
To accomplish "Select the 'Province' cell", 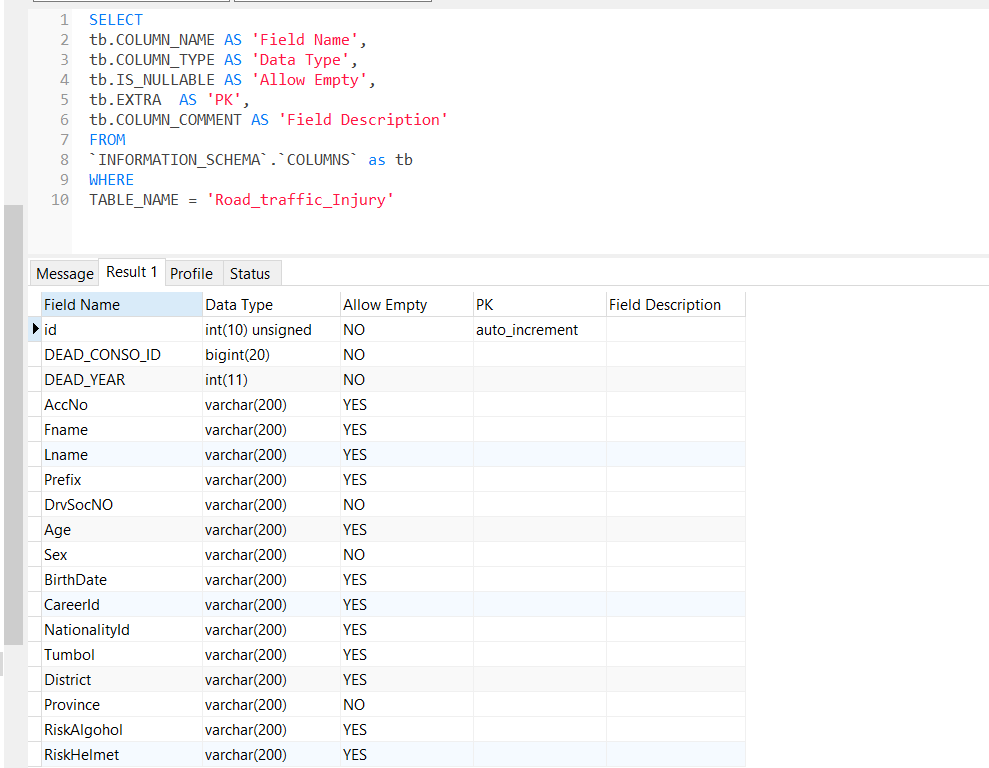I will [122, 705].
